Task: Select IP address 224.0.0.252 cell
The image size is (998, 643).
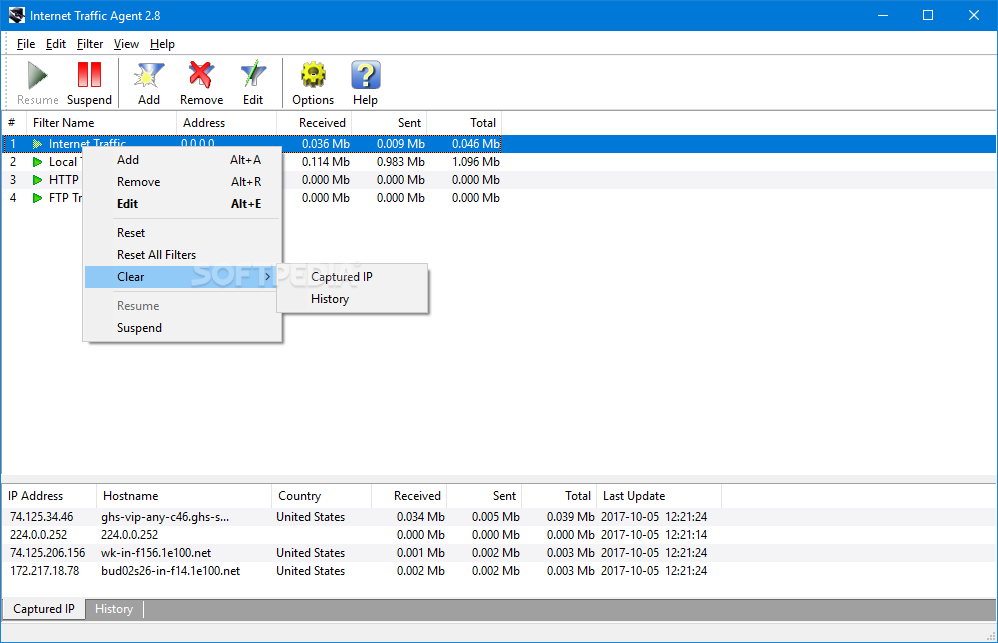Action: point(38,535)
